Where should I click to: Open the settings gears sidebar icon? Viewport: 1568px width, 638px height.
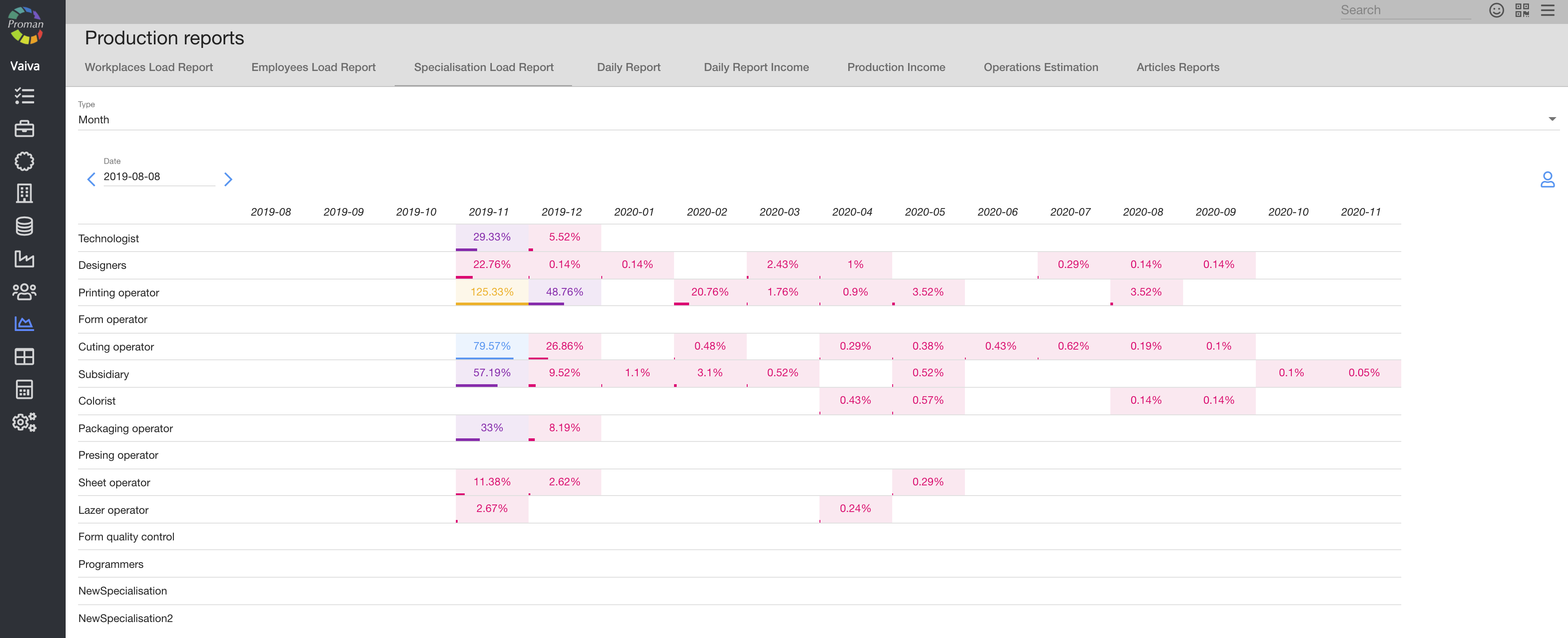pos(24,422)
